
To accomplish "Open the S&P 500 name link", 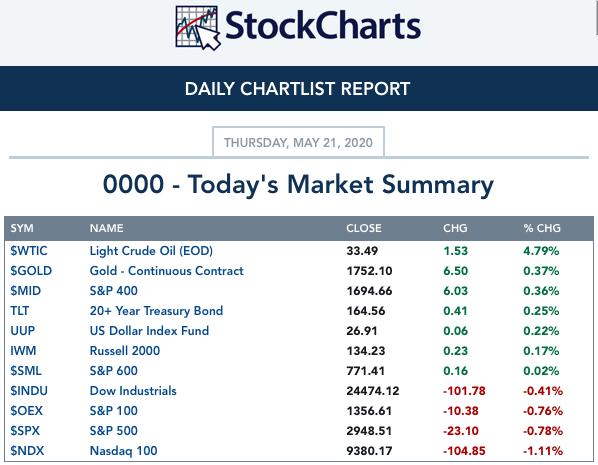I will tap(114, 431).
